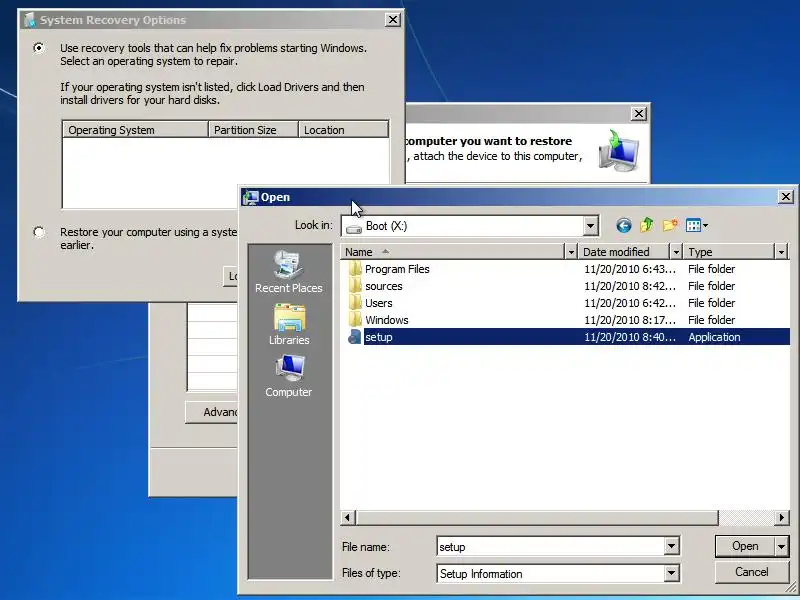This screenshot has height=600, width=800.
Task: Open the Date modified column filter arrow
Action: click(676, 252)
